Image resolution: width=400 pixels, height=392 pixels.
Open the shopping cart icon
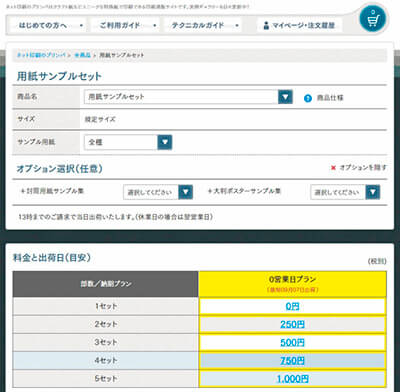[x=373, y=19]
